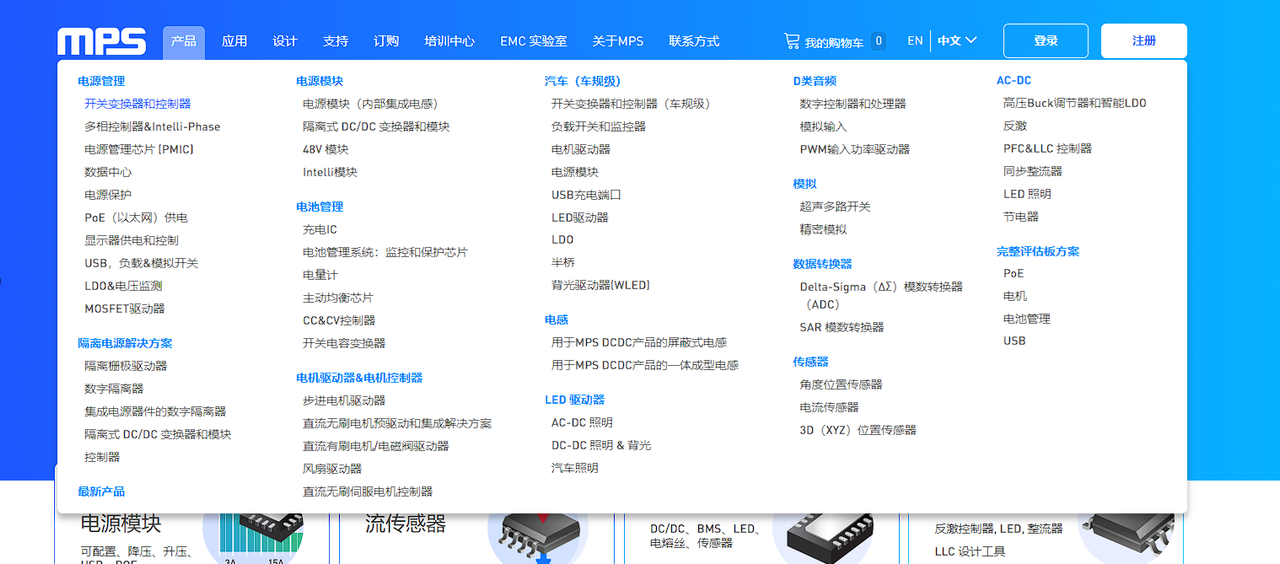Screen dimensions: 1280x564
Task: Open 同步整流器 link
Action: [x=1033, y=172]
